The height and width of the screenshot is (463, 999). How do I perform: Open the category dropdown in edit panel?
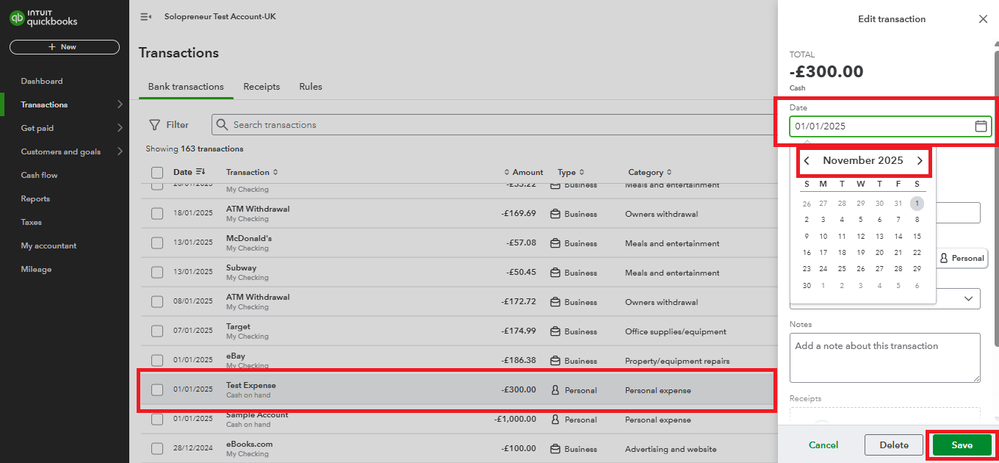pyautogui.click(x=970, y=298)
